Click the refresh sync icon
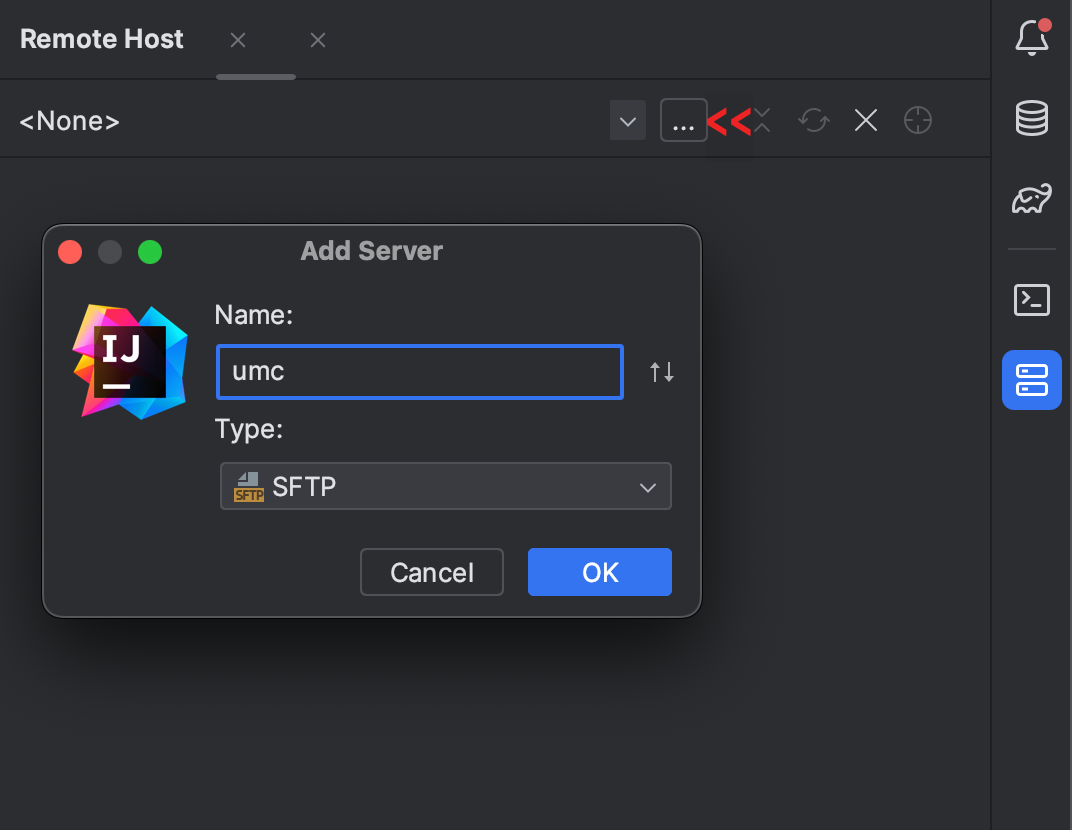This screenshot has height=830, width=1072. point(814,120)
